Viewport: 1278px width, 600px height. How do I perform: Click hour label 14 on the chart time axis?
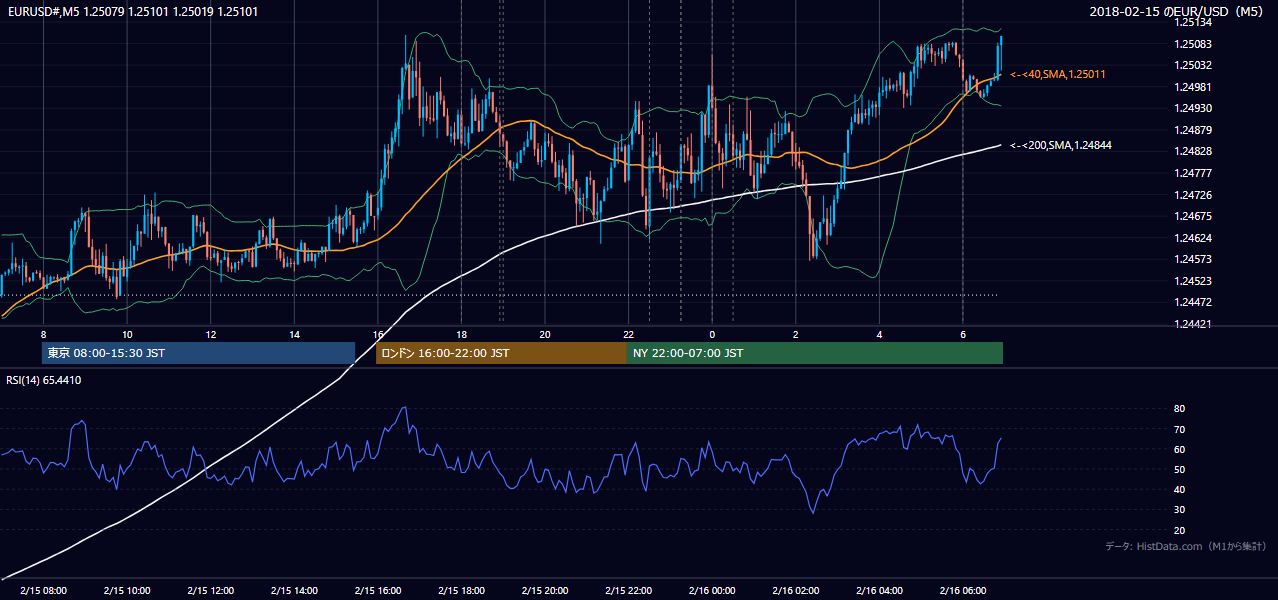pyautogui.click(x=294, y=333)
